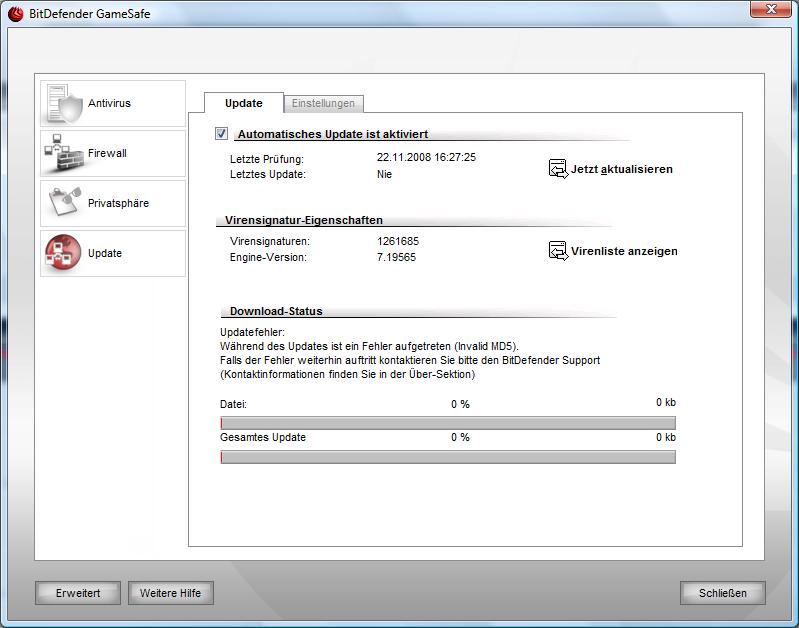Close the BitDefender GameSafe window

(771, 9)
